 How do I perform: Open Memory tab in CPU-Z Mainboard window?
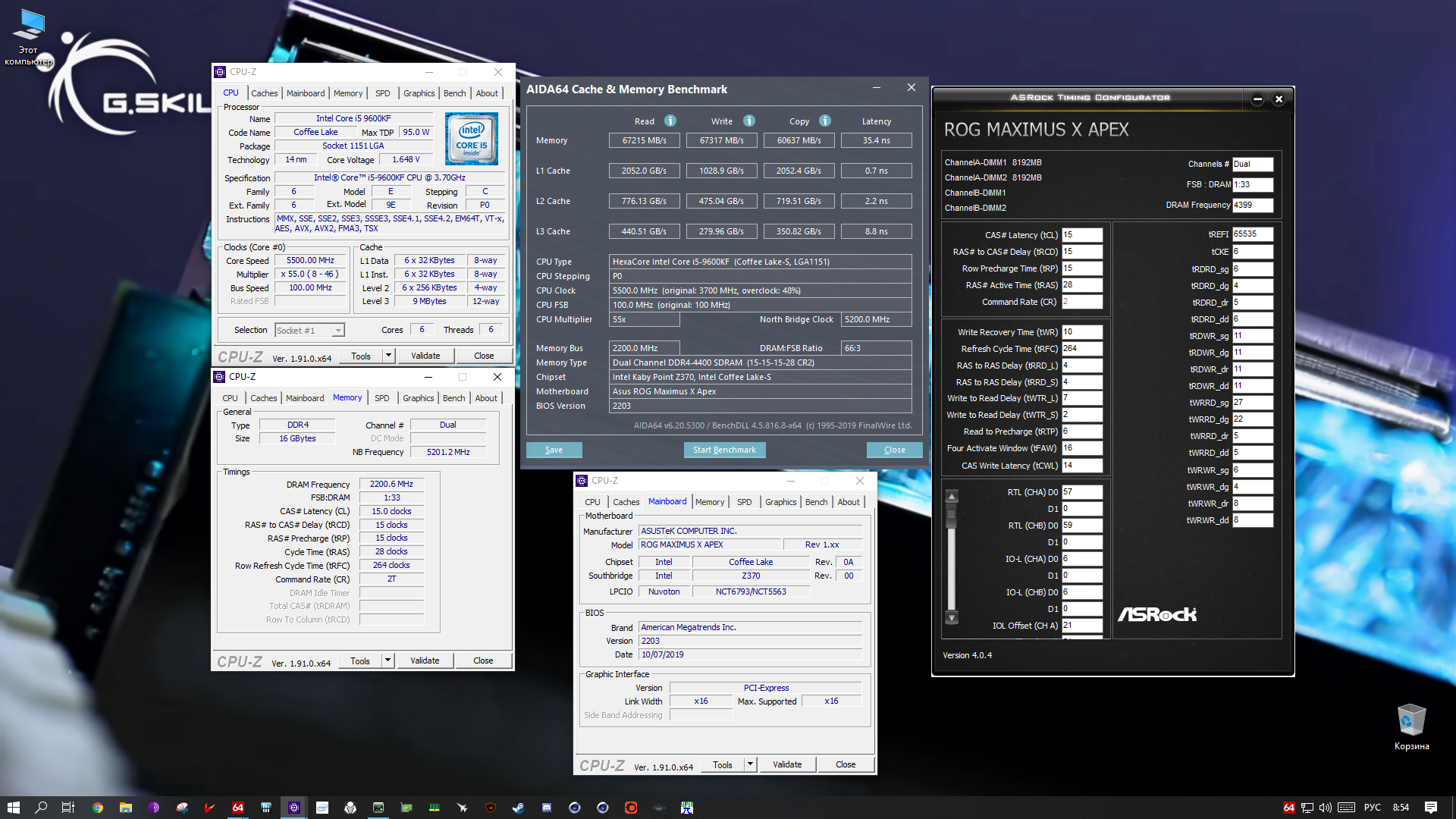pyautogui.click(x=710, y=502)
